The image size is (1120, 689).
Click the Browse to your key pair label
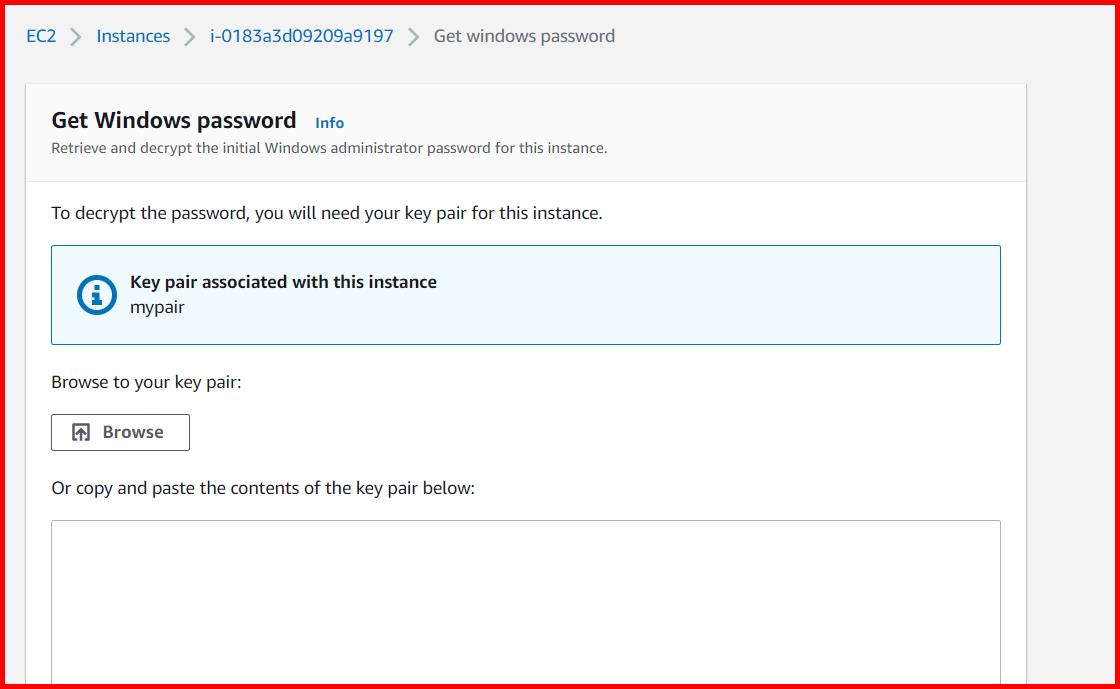(146, 381)
